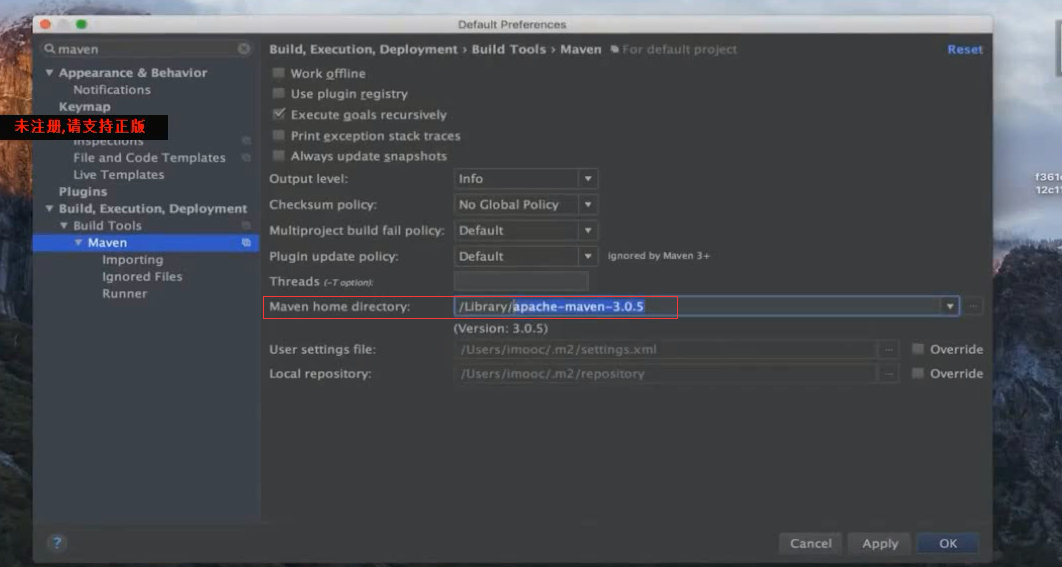Click the User settings file path field
Image resolution: width=1062 pixels, height=567 pixels.
[667, 350]
